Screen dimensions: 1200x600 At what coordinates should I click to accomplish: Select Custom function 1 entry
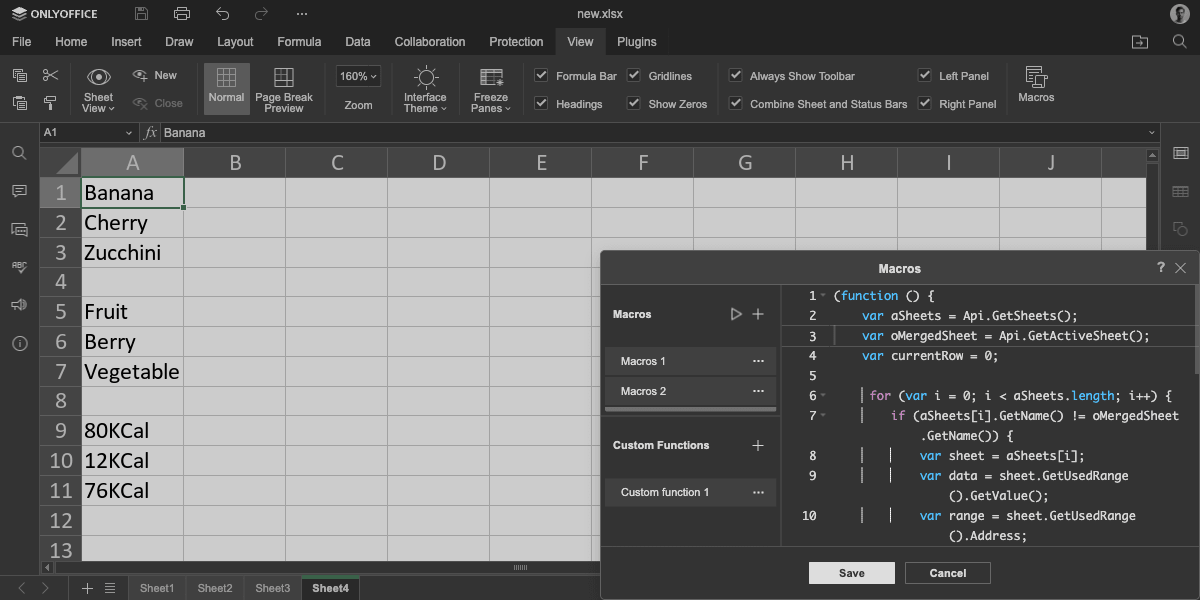coord(690,492)
